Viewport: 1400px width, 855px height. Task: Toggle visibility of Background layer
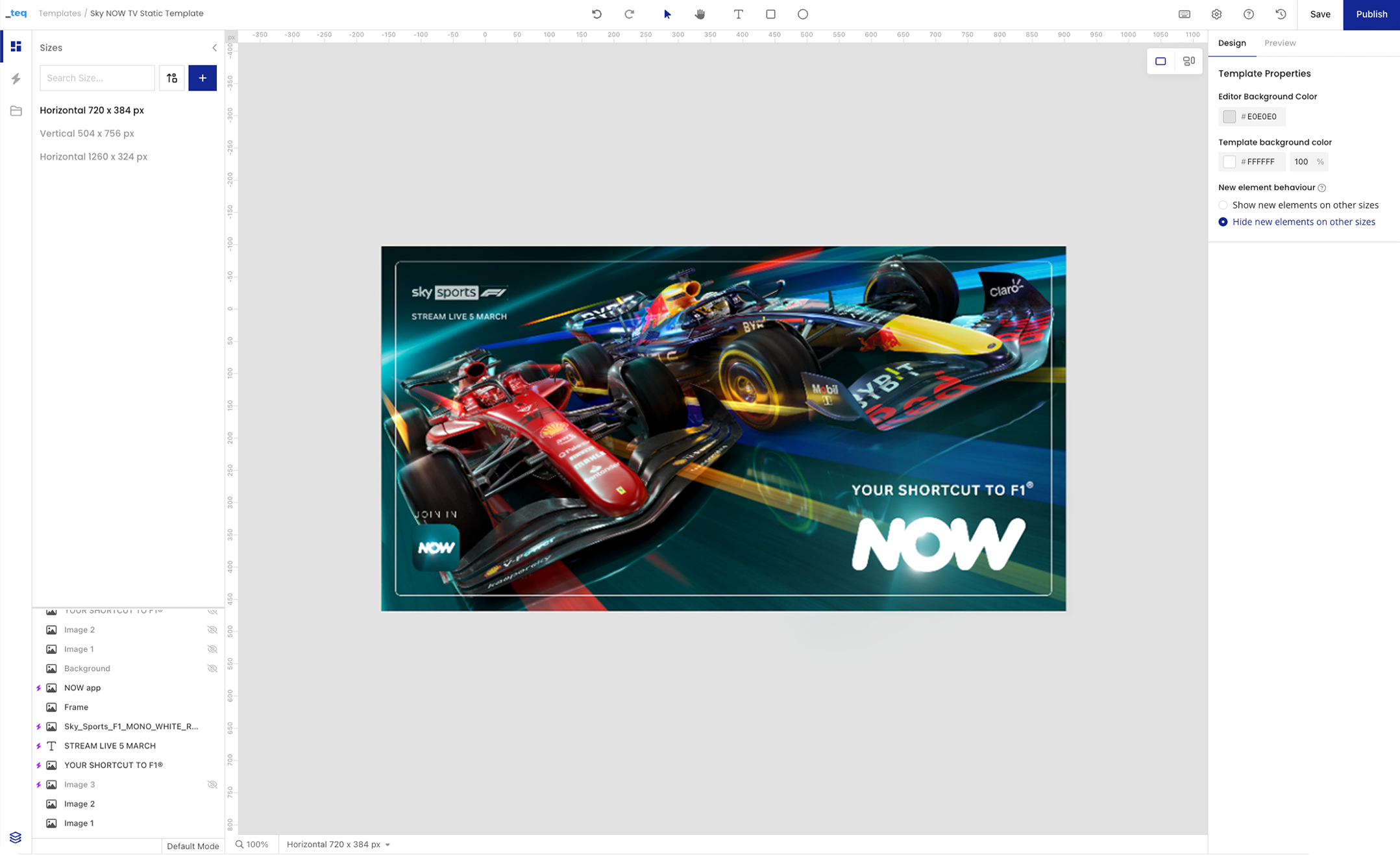212,668
